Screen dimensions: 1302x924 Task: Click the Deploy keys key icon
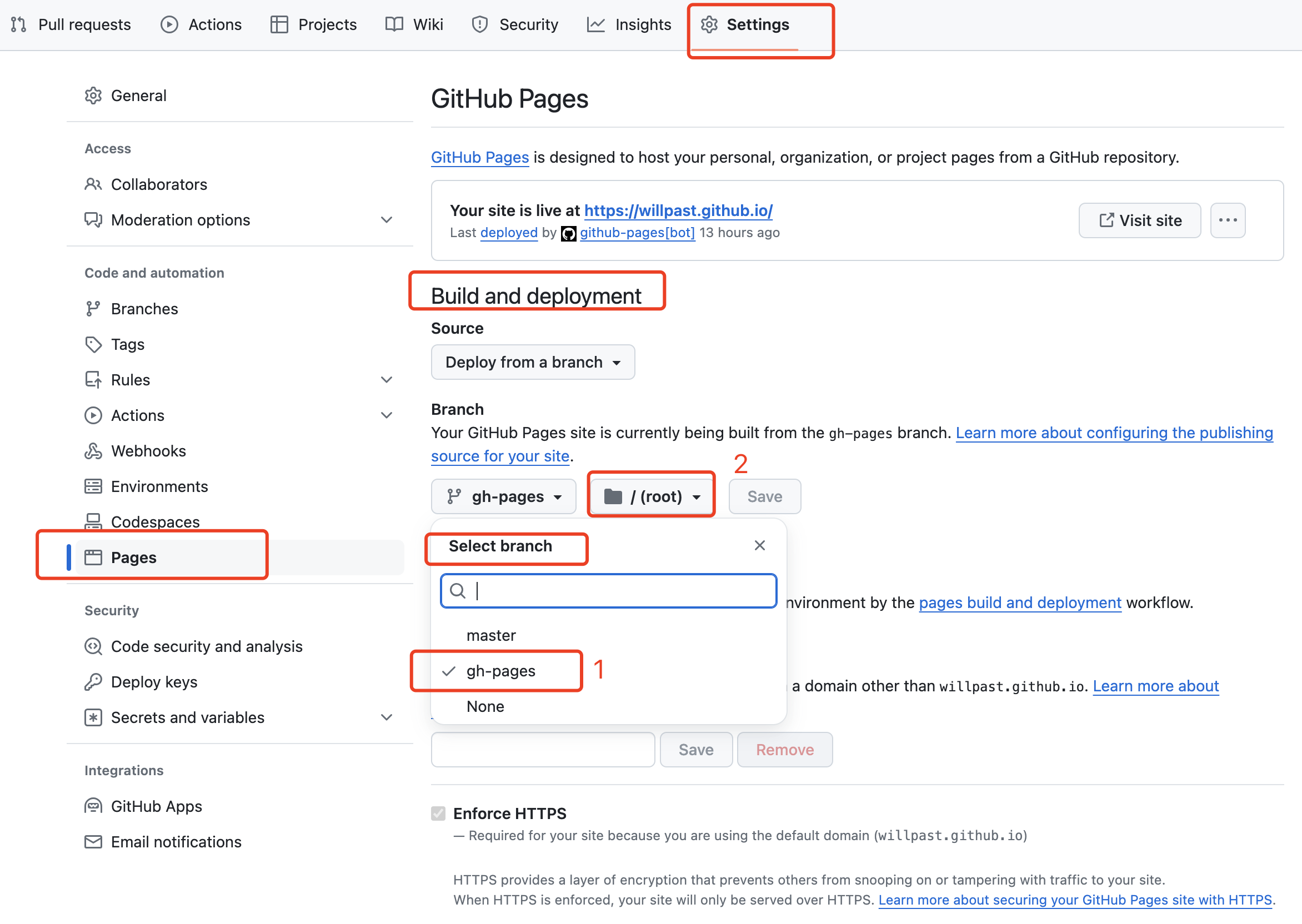[x=93, y=682]
